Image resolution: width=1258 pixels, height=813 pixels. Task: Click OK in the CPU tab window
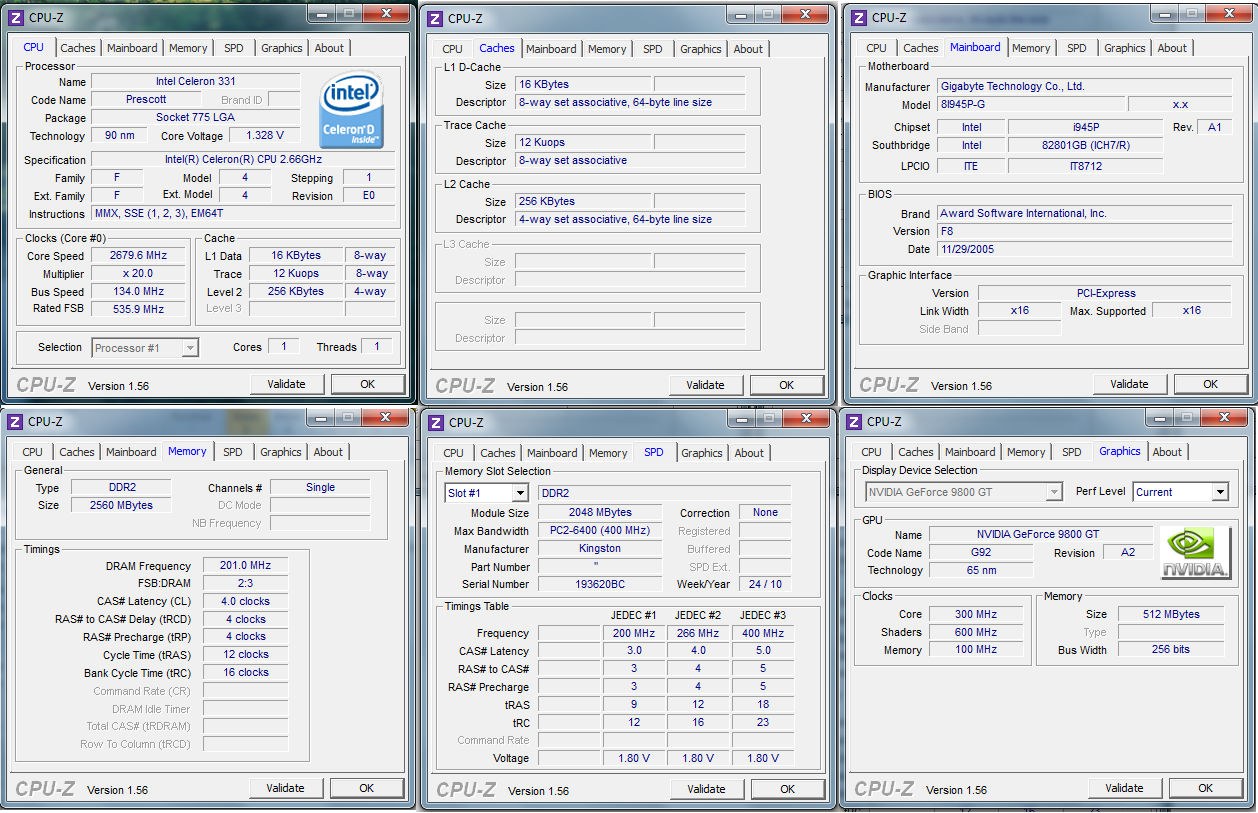(x=368, y=384)
